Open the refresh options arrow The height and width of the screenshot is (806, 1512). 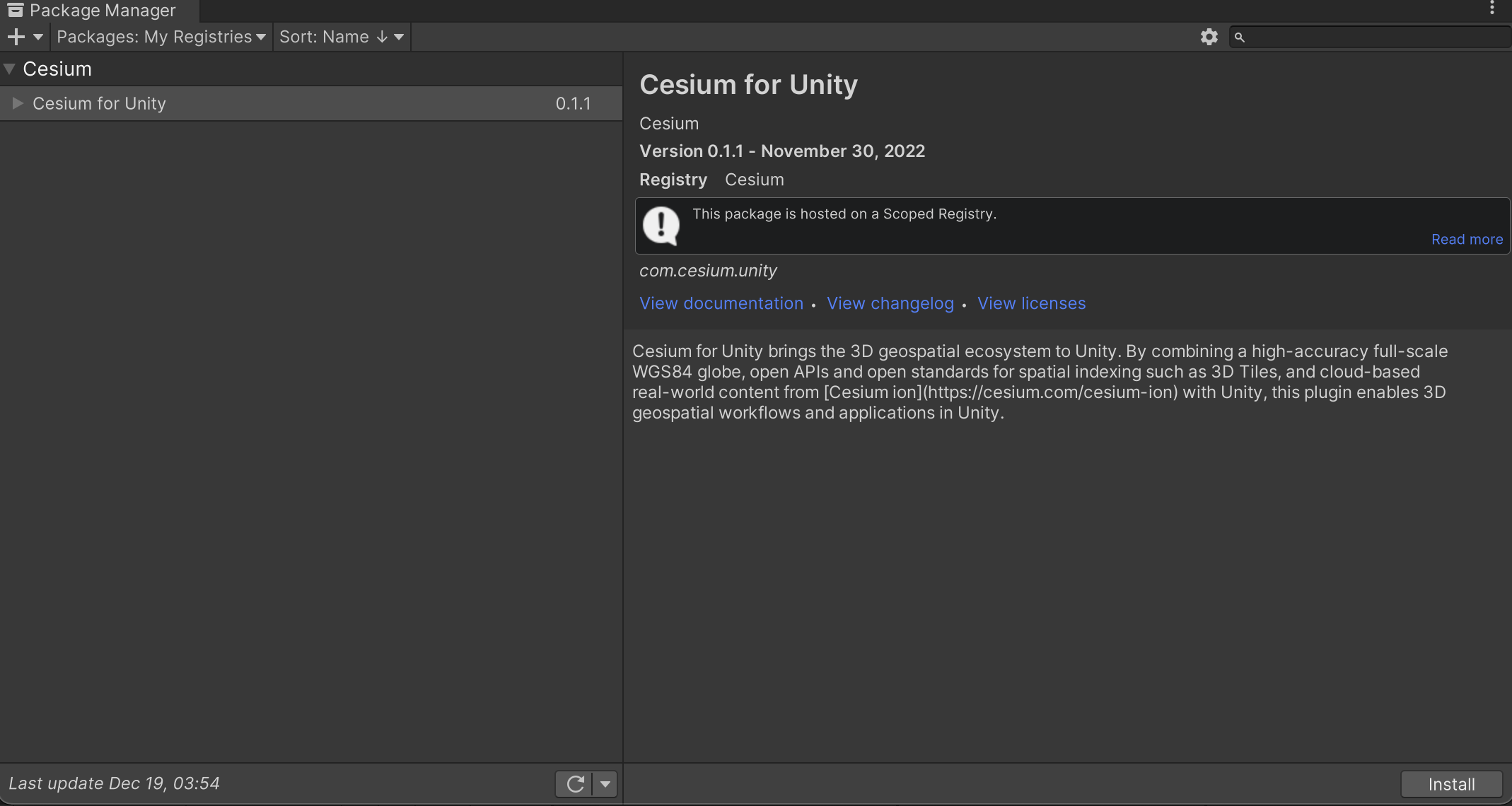point(605,784)
